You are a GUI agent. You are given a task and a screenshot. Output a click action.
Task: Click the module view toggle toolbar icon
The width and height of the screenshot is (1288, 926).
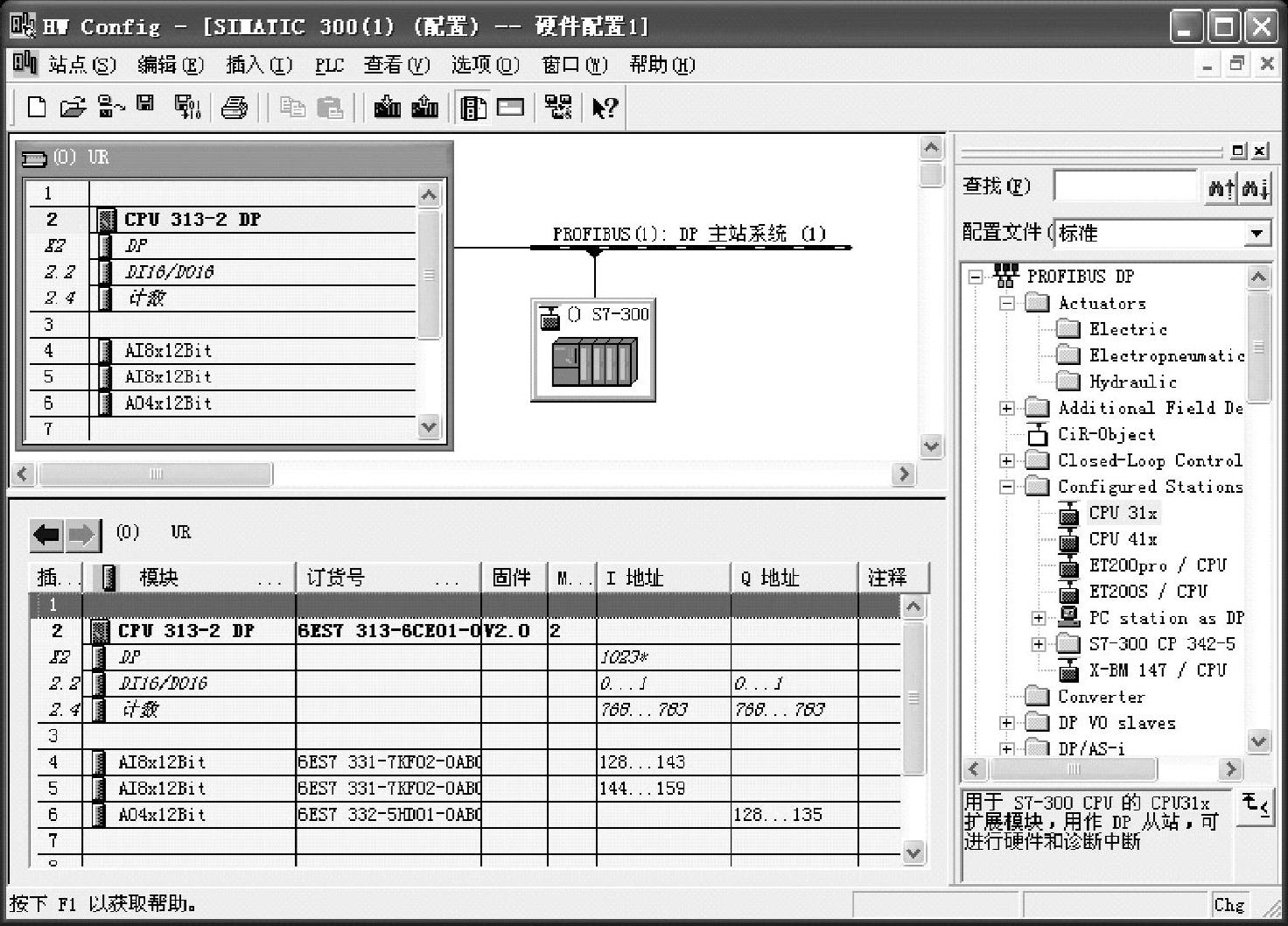pyautogui.click(x=510, y=107)
